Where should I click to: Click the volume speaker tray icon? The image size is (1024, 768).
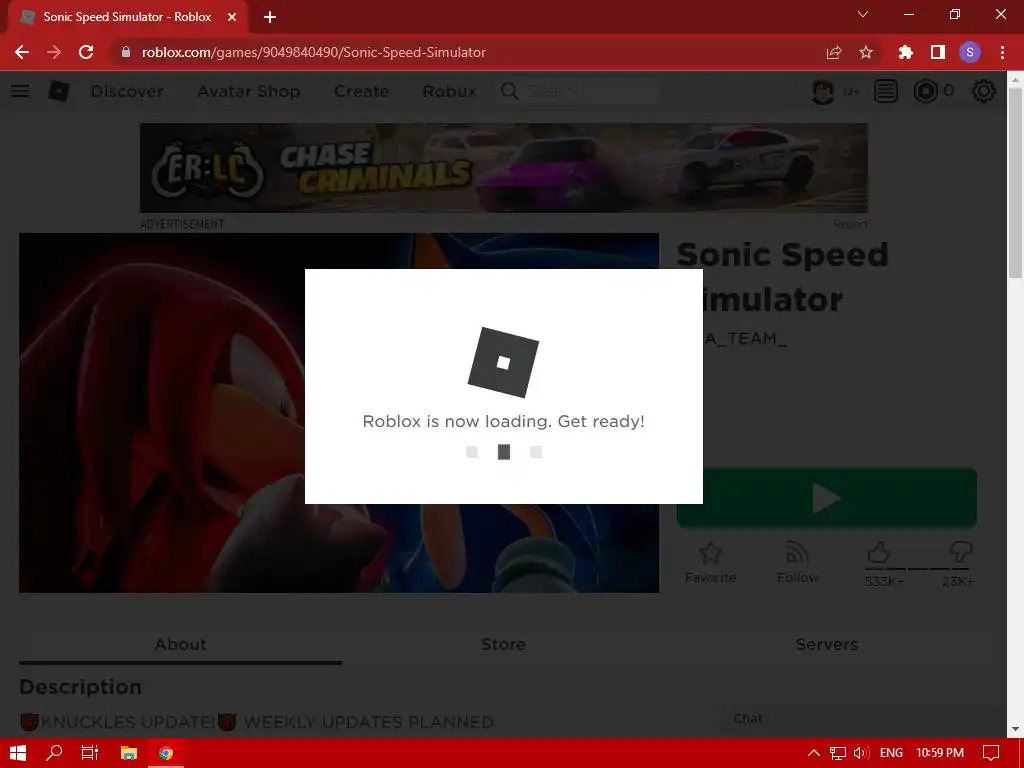click(861, 753)
